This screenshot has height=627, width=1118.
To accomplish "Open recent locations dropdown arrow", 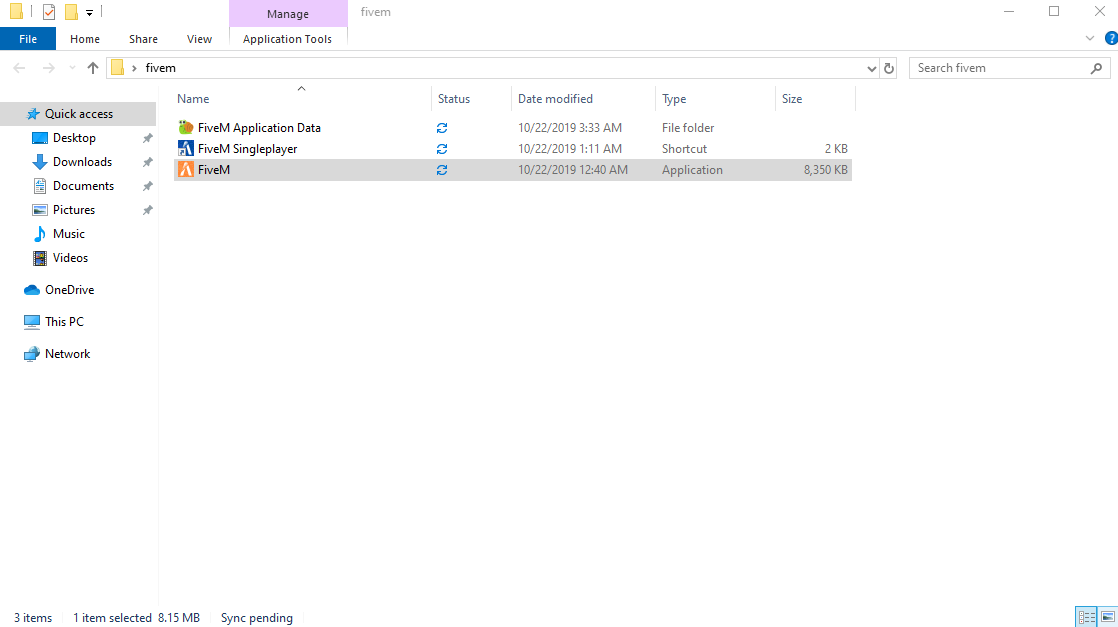I will (x=72, y=68).
